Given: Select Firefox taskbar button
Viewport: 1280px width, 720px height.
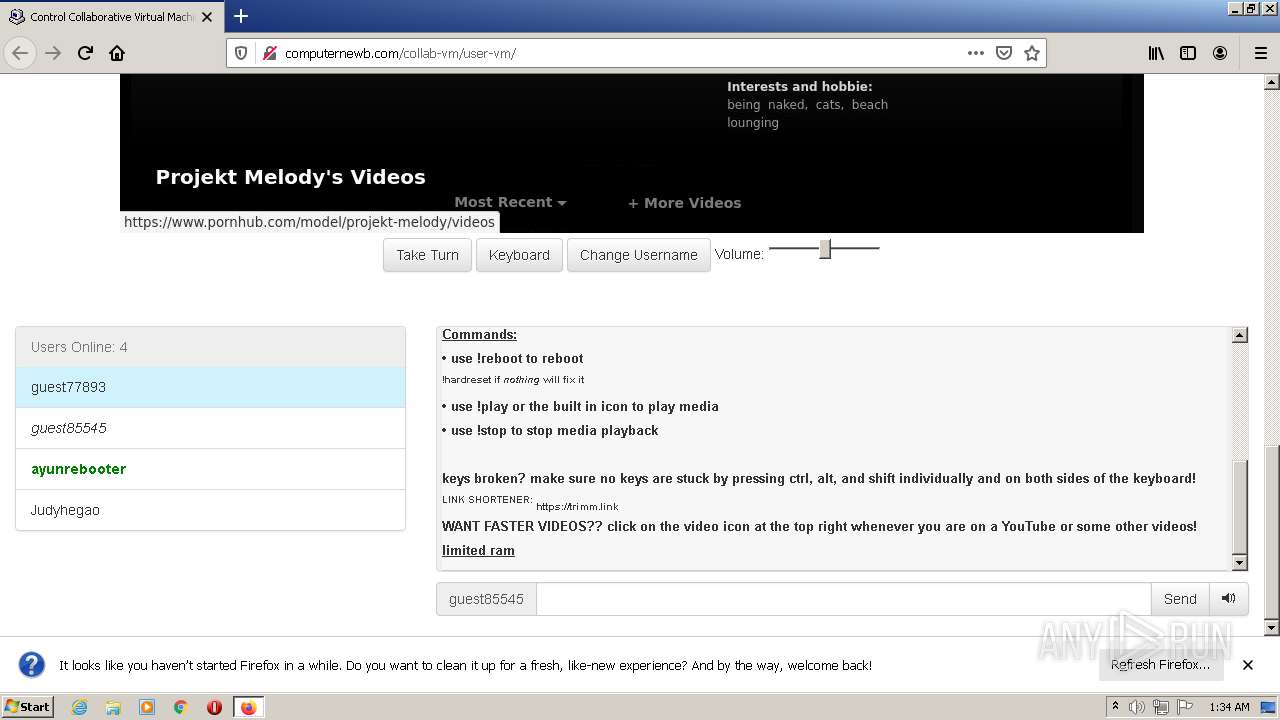Looking at the screenshot, I should pos(248,707).
